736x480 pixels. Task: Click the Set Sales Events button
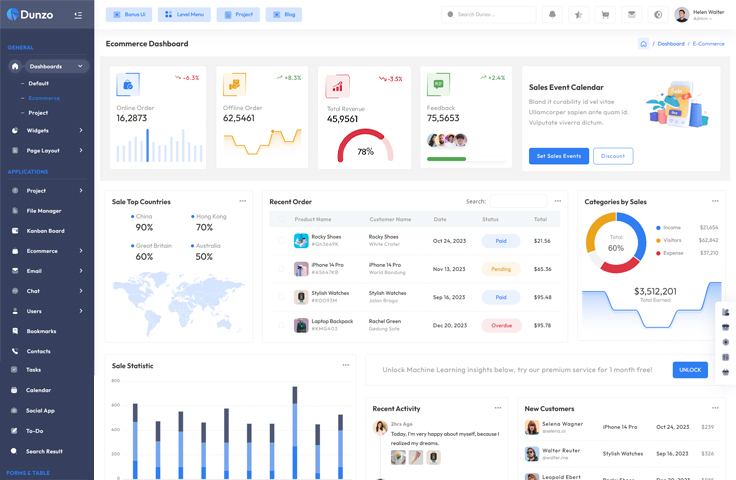coord(558,156)
